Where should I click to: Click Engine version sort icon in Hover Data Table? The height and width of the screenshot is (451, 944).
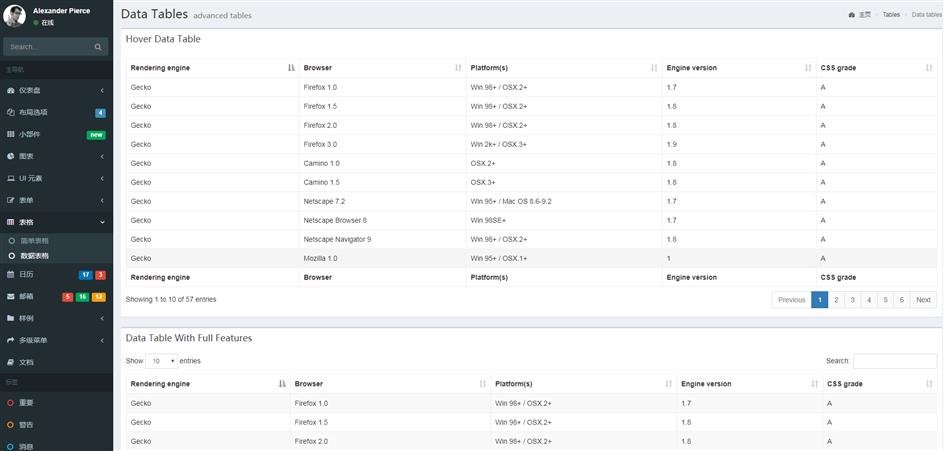808,68
